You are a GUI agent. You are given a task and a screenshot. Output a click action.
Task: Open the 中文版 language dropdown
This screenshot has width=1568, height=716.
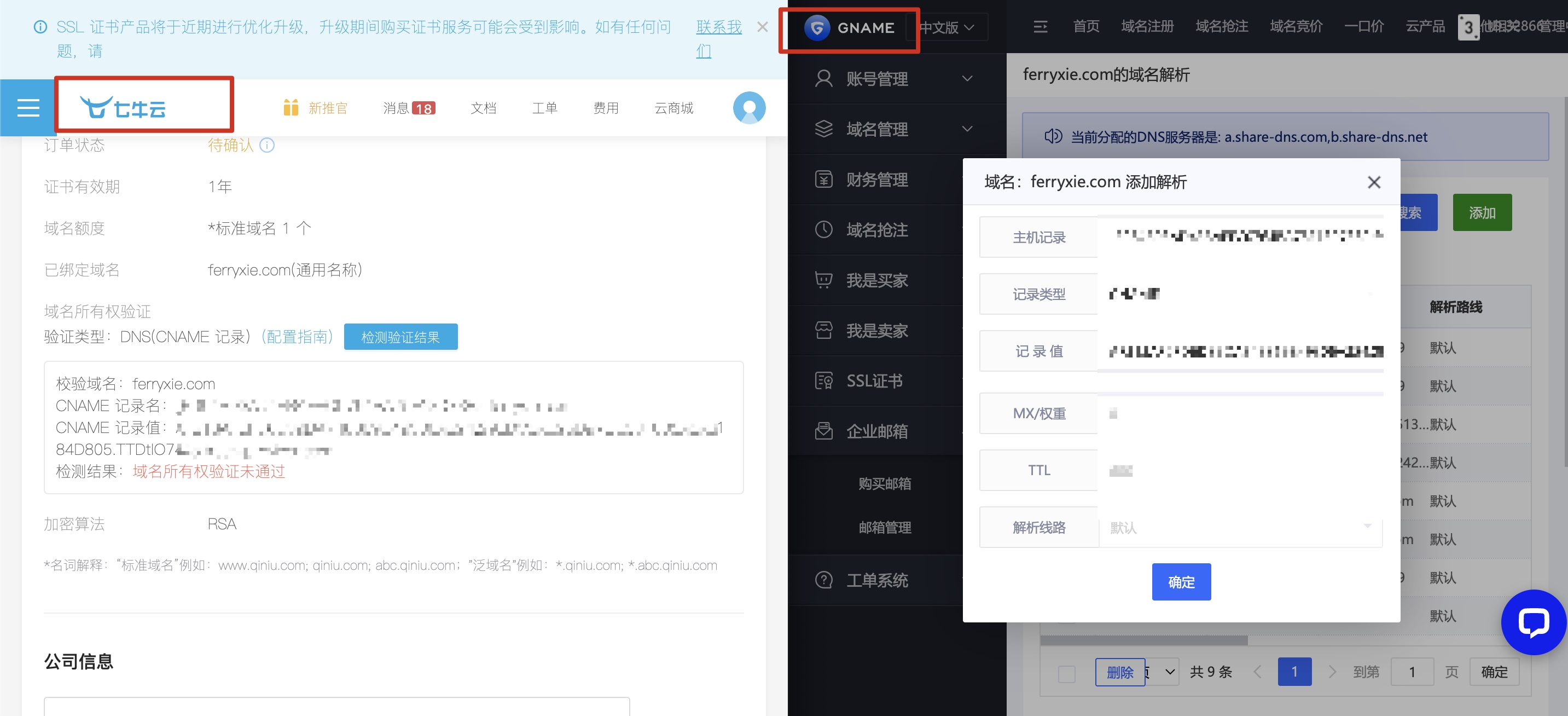[x=947, y=27]
